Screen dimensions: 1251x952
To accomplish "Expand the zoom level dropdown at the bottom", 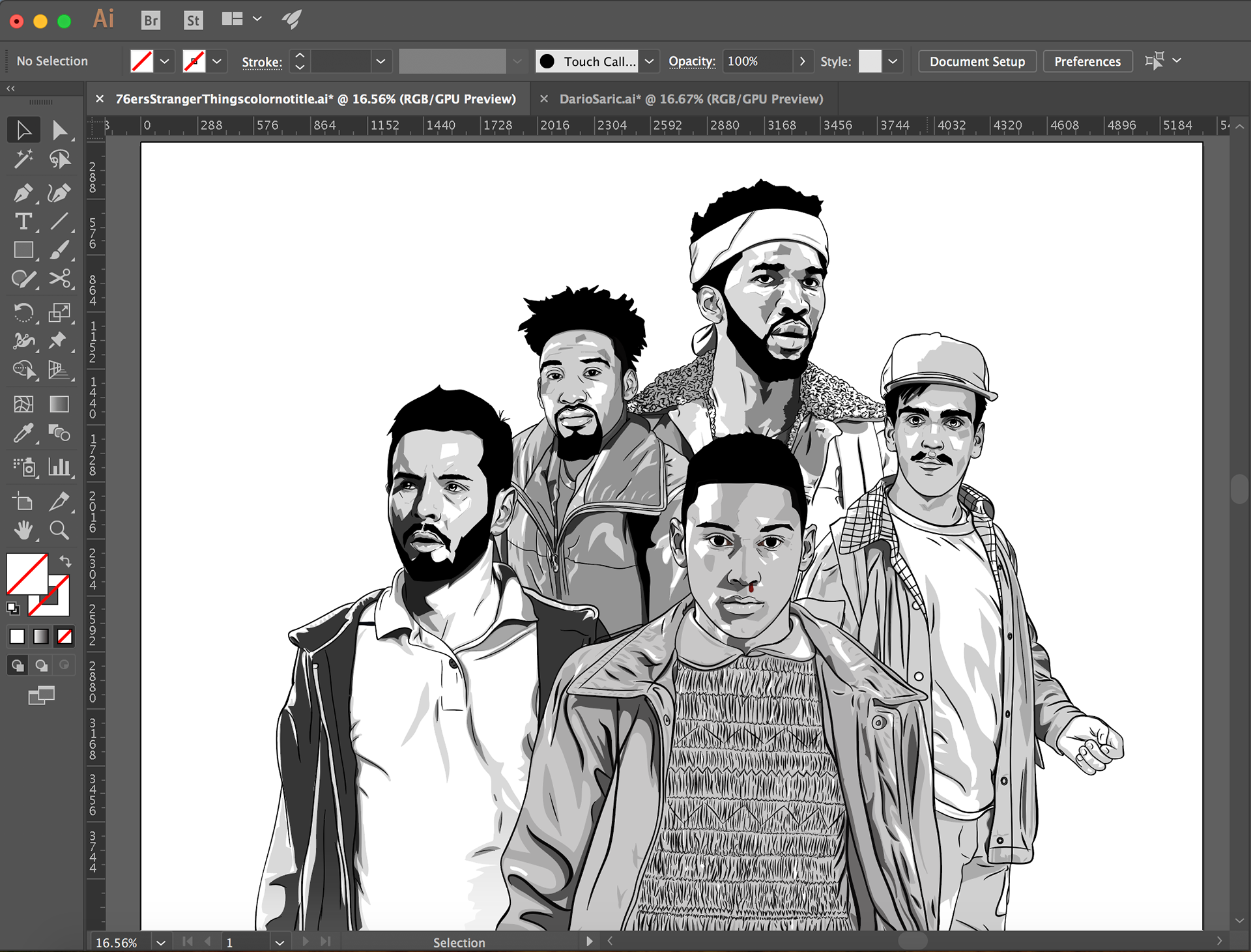I will 161,942.
